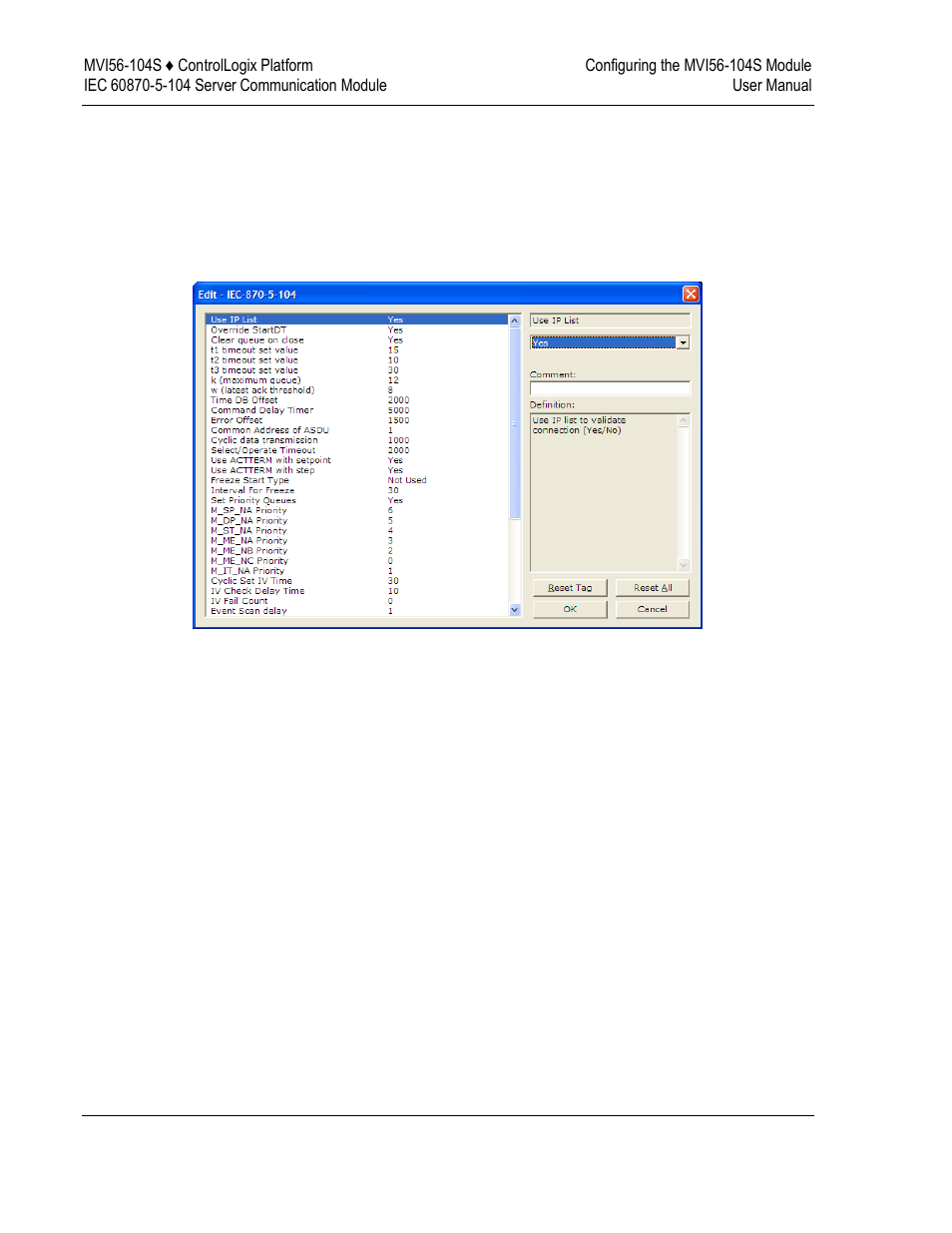Select the Select/Operate Timeout row
952x1233 pixels.
pyautogui.click(x=357, y=449)
